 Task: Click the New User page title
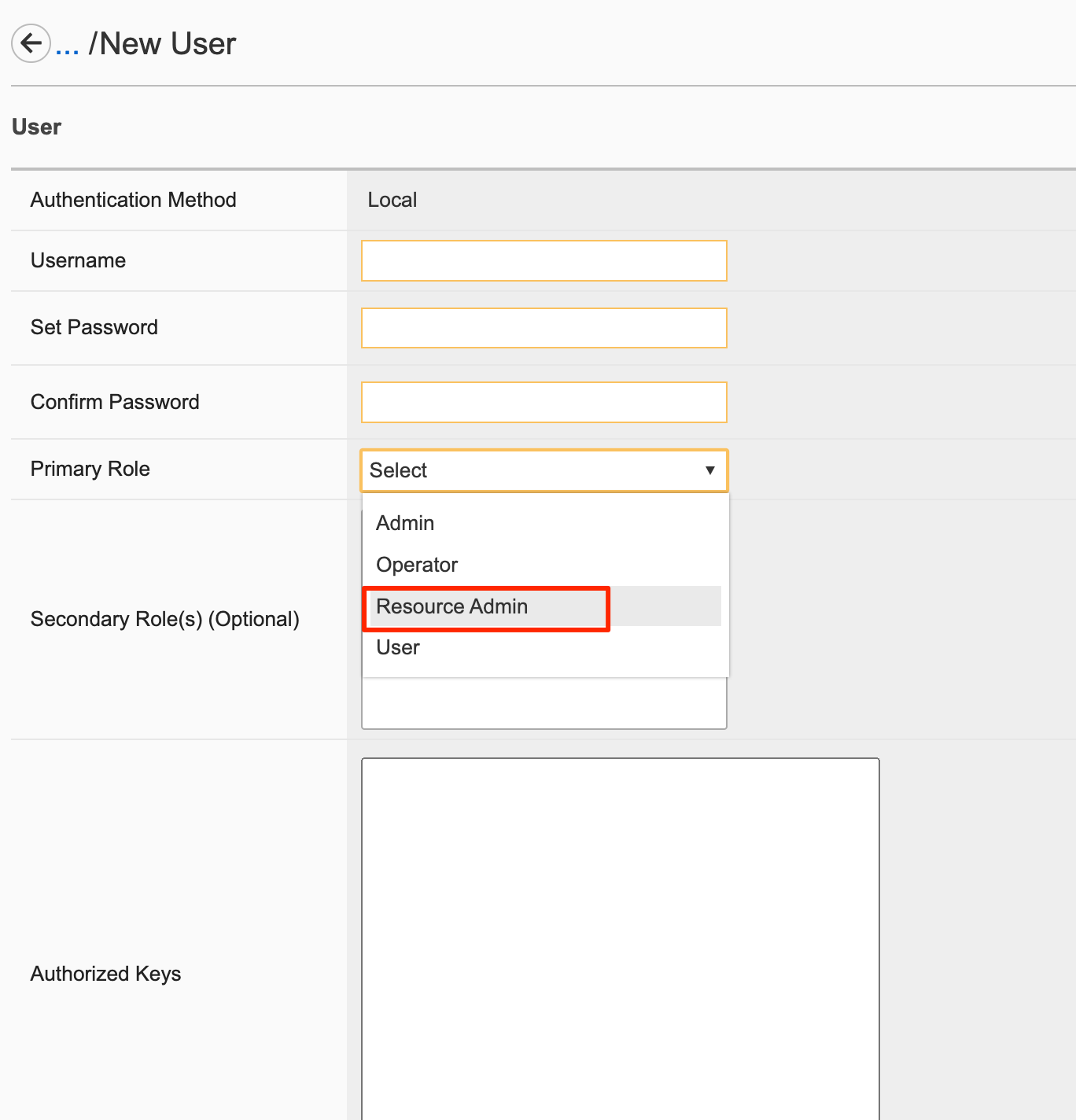coord(162,44)
